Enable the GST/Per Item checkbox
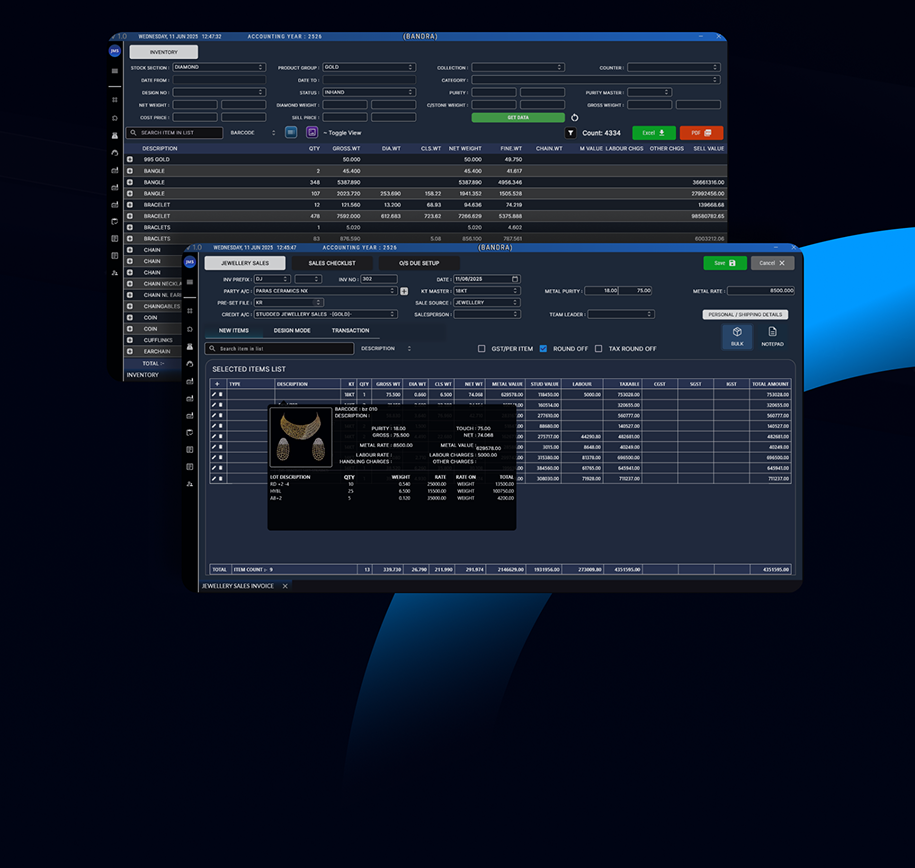The width and height of the screenshot is (915, 868). (x=481, y=348)
